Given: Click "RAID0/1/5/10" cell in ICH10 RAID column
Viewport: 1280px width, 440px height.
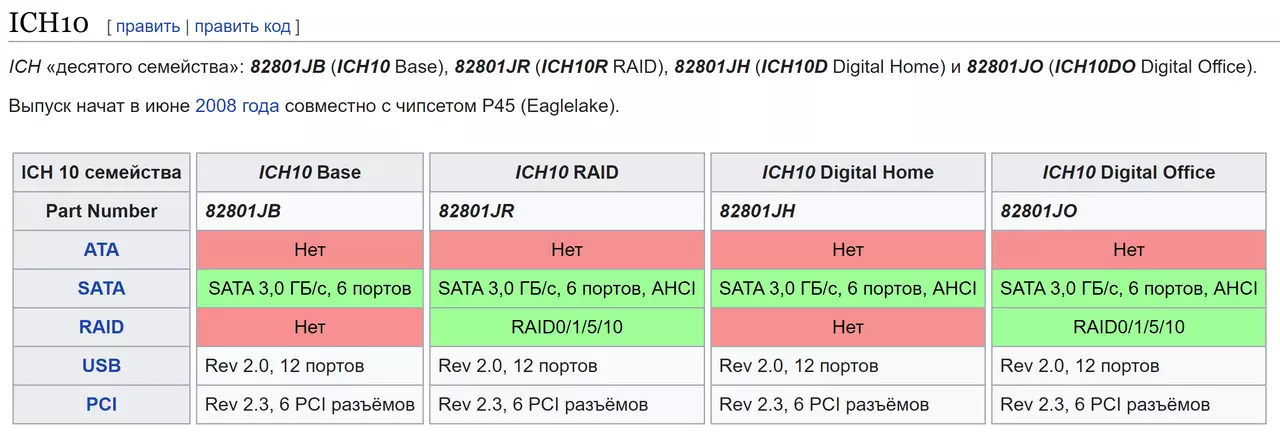Looking at the screenshot, I should [567, 327].
